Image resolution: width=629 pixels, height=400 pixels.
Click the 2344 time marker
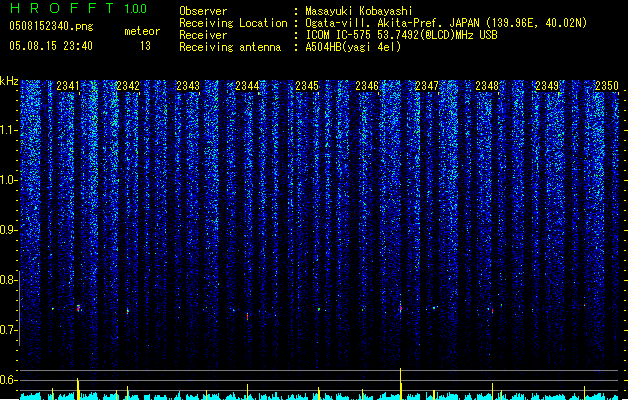247,86
